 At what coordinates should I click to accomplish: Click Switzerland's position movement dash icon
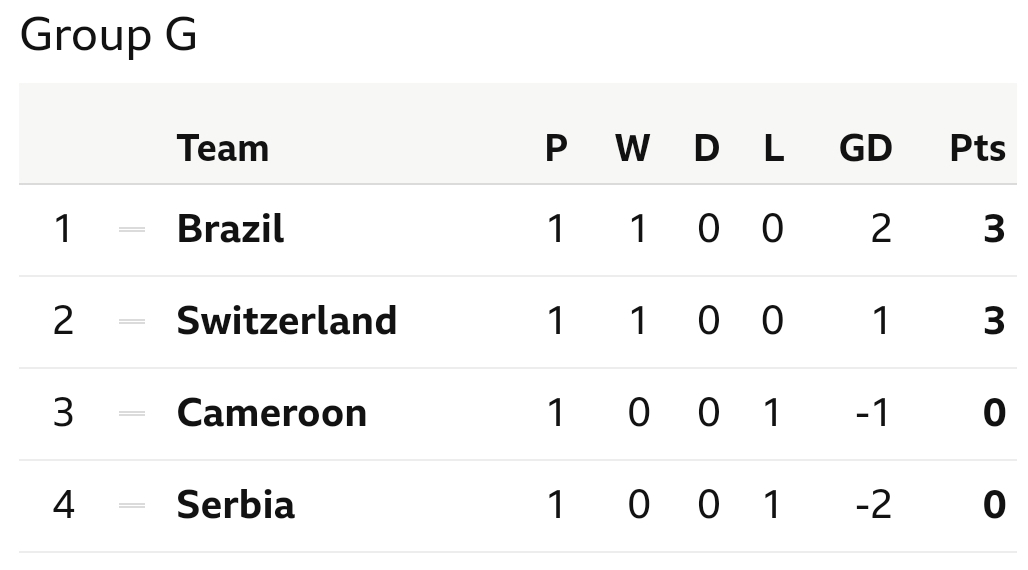132,322
